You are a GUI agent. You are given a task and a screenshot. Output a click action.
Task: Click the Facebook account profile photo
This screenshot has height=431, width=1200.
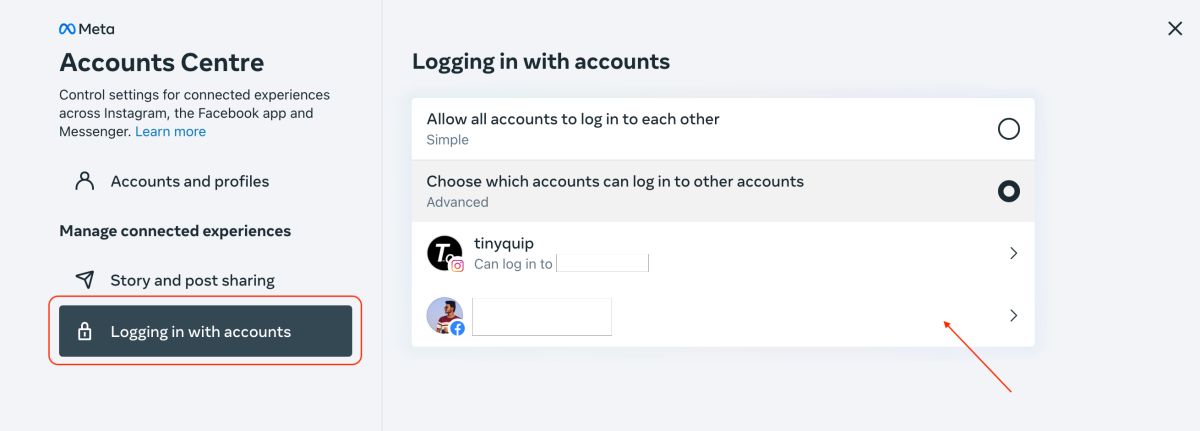tap(444, 315)
